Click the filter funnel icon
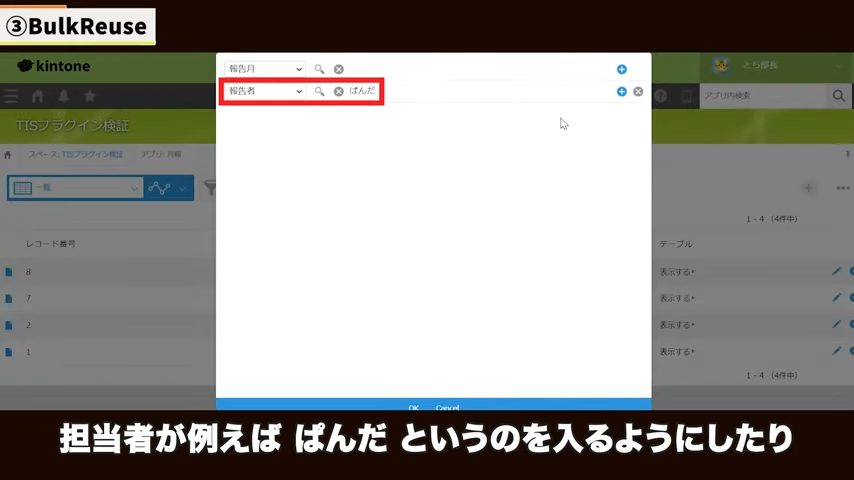Screen dimensions: 854x480 coord(210,188)
